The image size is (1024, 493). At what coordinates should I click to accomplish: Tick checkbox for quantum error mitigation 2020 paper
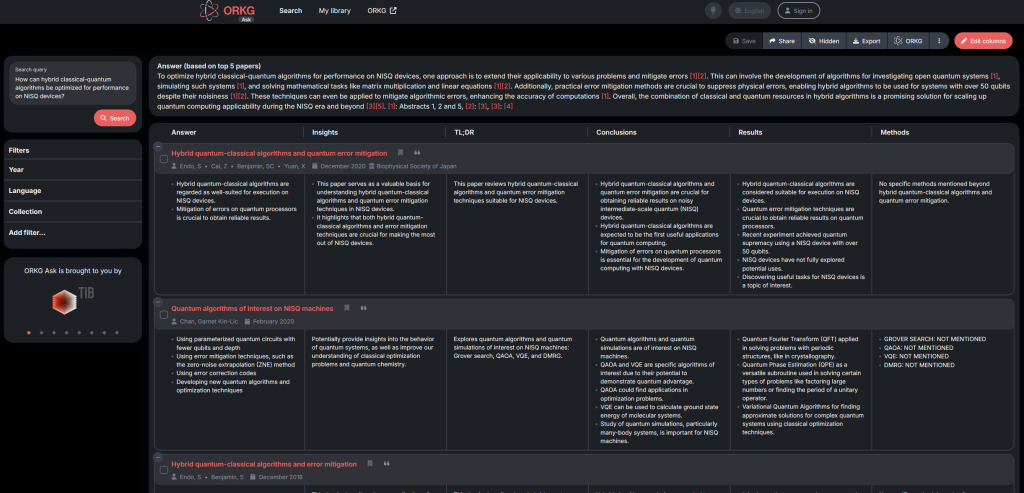click(163, 159)
